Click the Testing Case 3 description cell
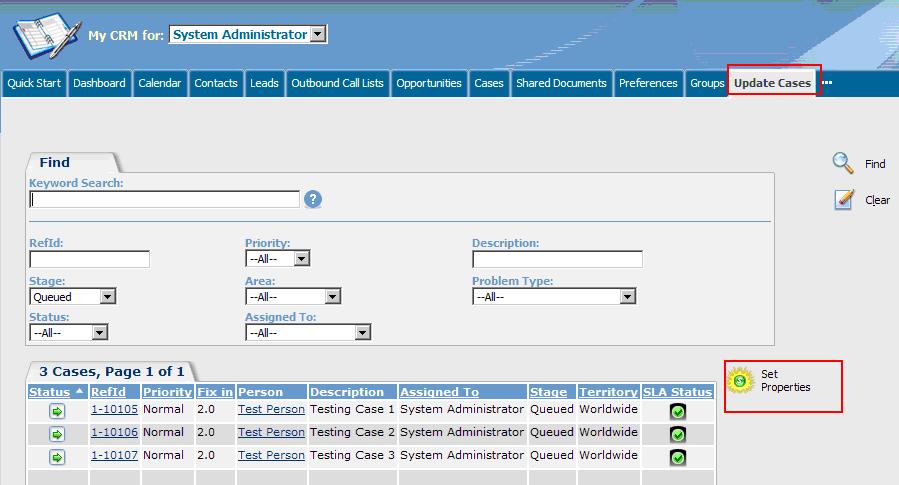This screenshot has height=485, width=899. click(352, 455)
